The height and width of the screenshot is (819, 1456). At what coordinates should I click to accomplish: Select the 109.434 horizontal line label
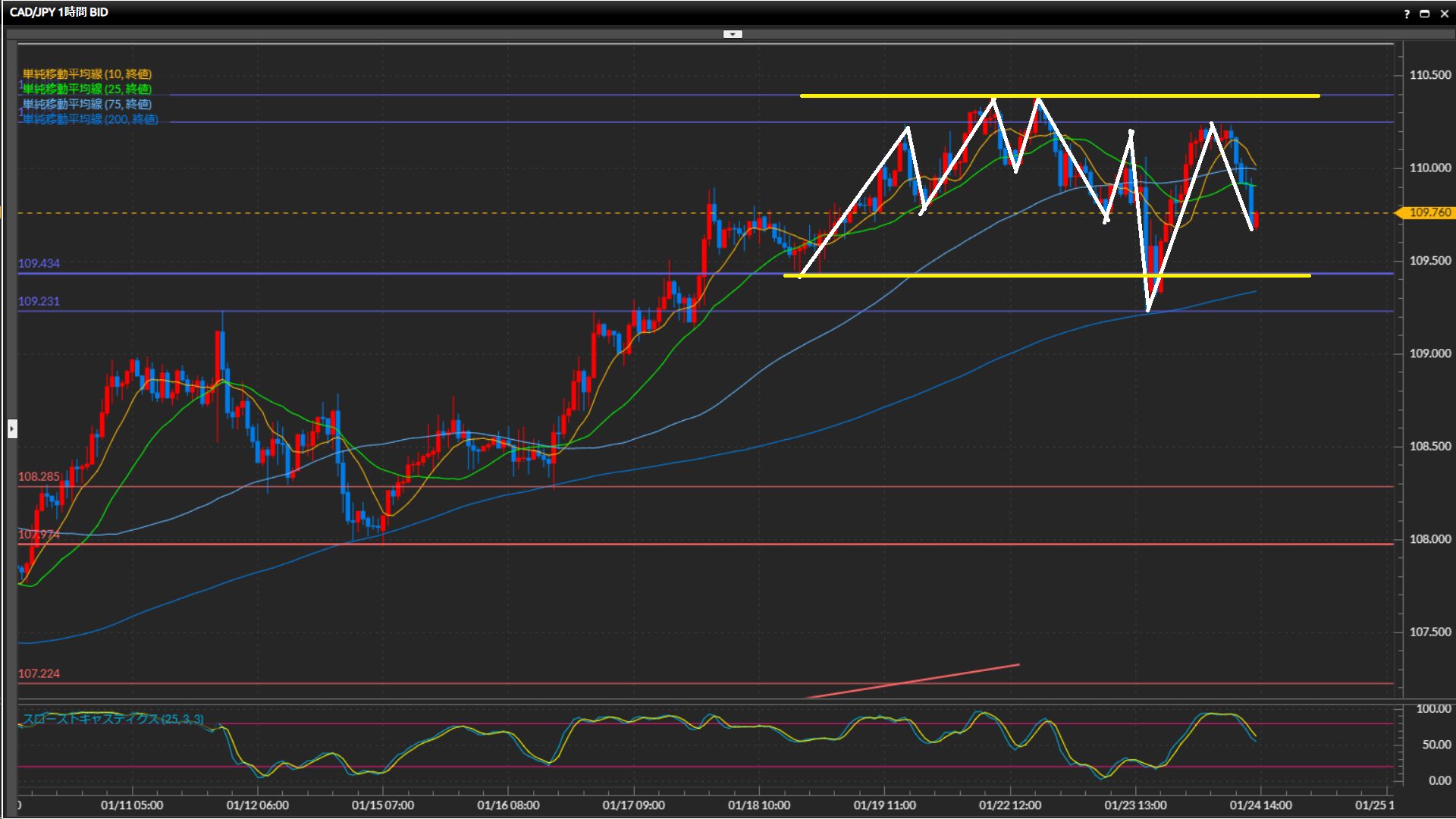point(39,263)
